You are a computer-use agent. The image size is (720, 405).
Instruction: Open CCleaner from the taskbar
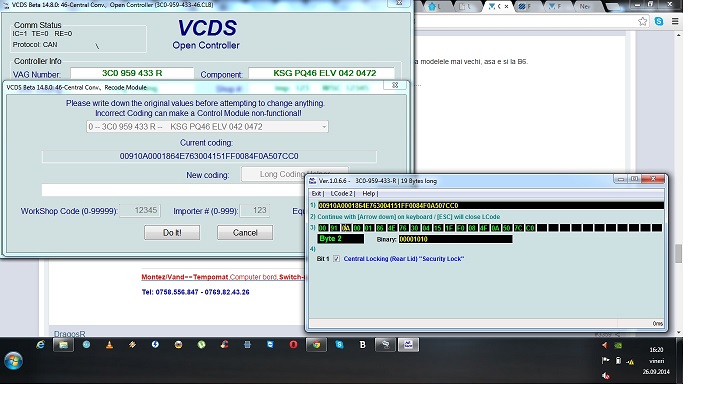[x=224, y=344]
